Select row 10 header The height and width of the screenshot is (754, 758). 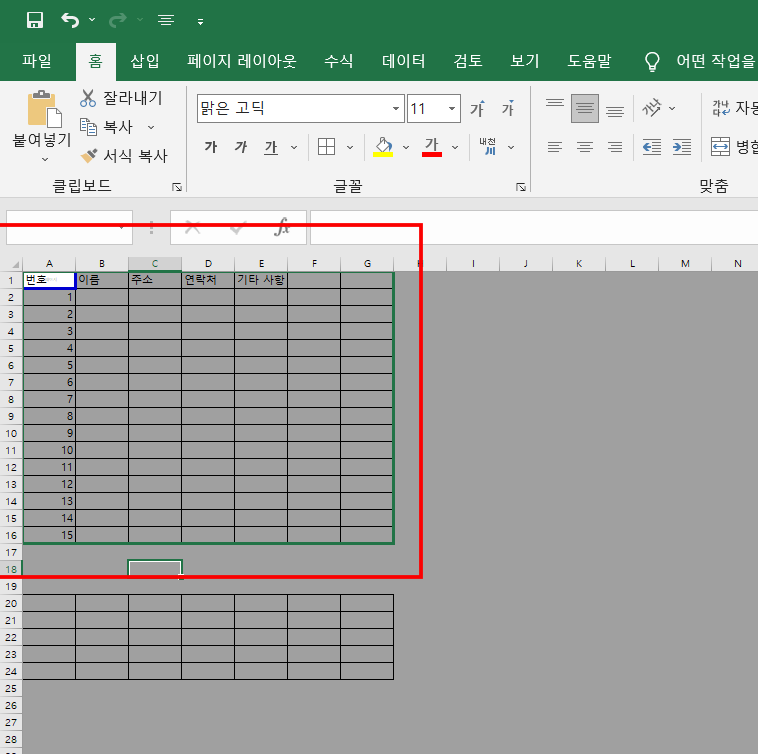(x=11, y=434)
